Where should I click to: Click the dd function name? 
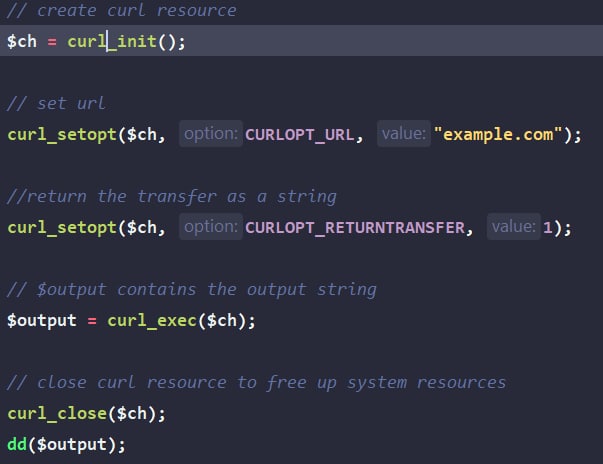pos(17,444)
